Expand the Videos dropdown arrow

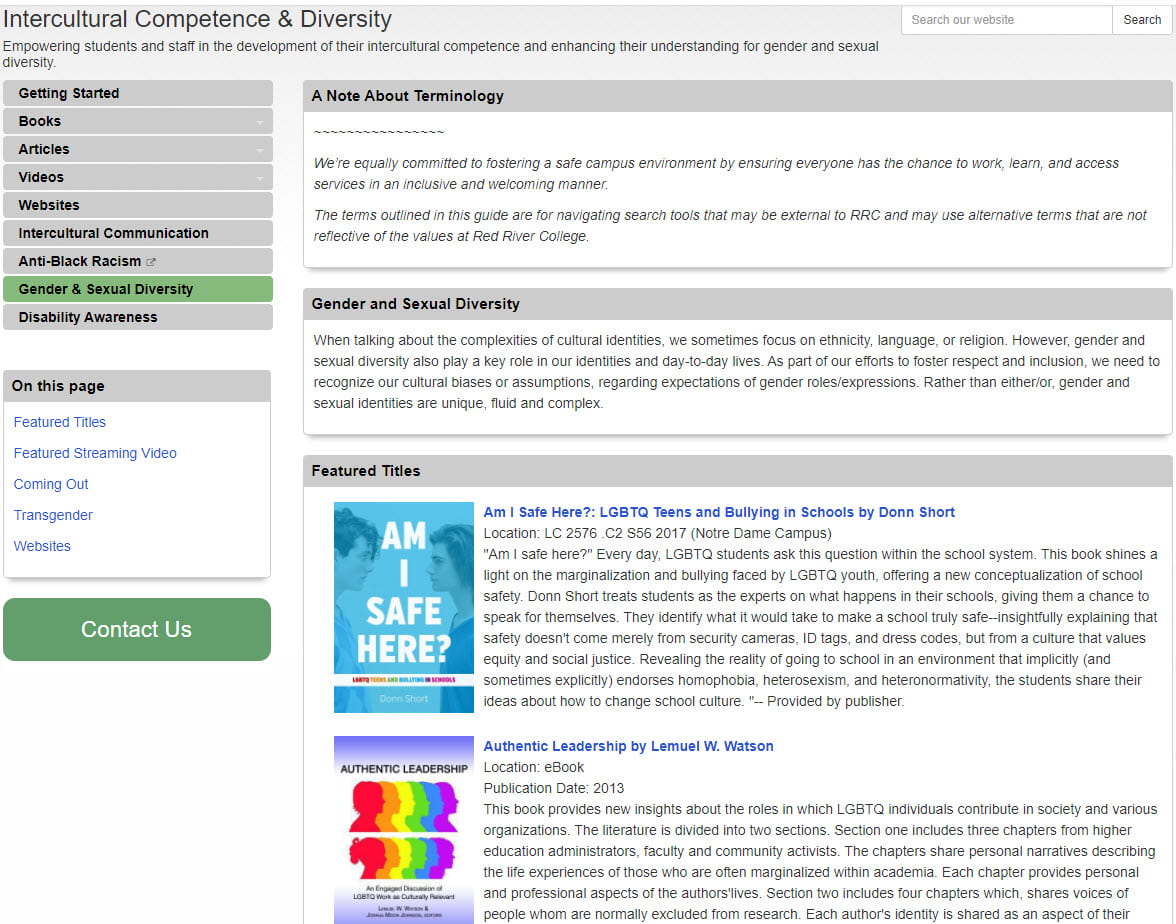tap(259, 178)
